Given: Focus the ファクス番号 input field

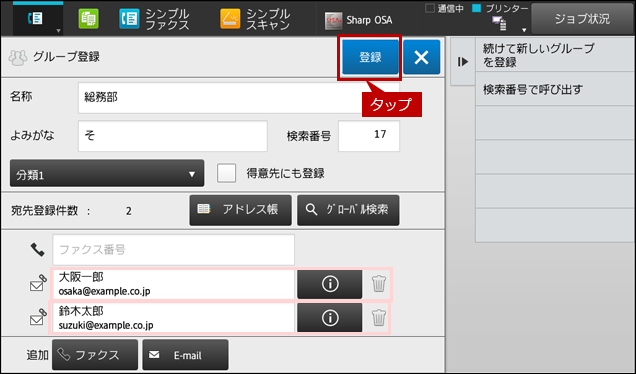Looking at the screenshot, I should [x=173, y=249].
